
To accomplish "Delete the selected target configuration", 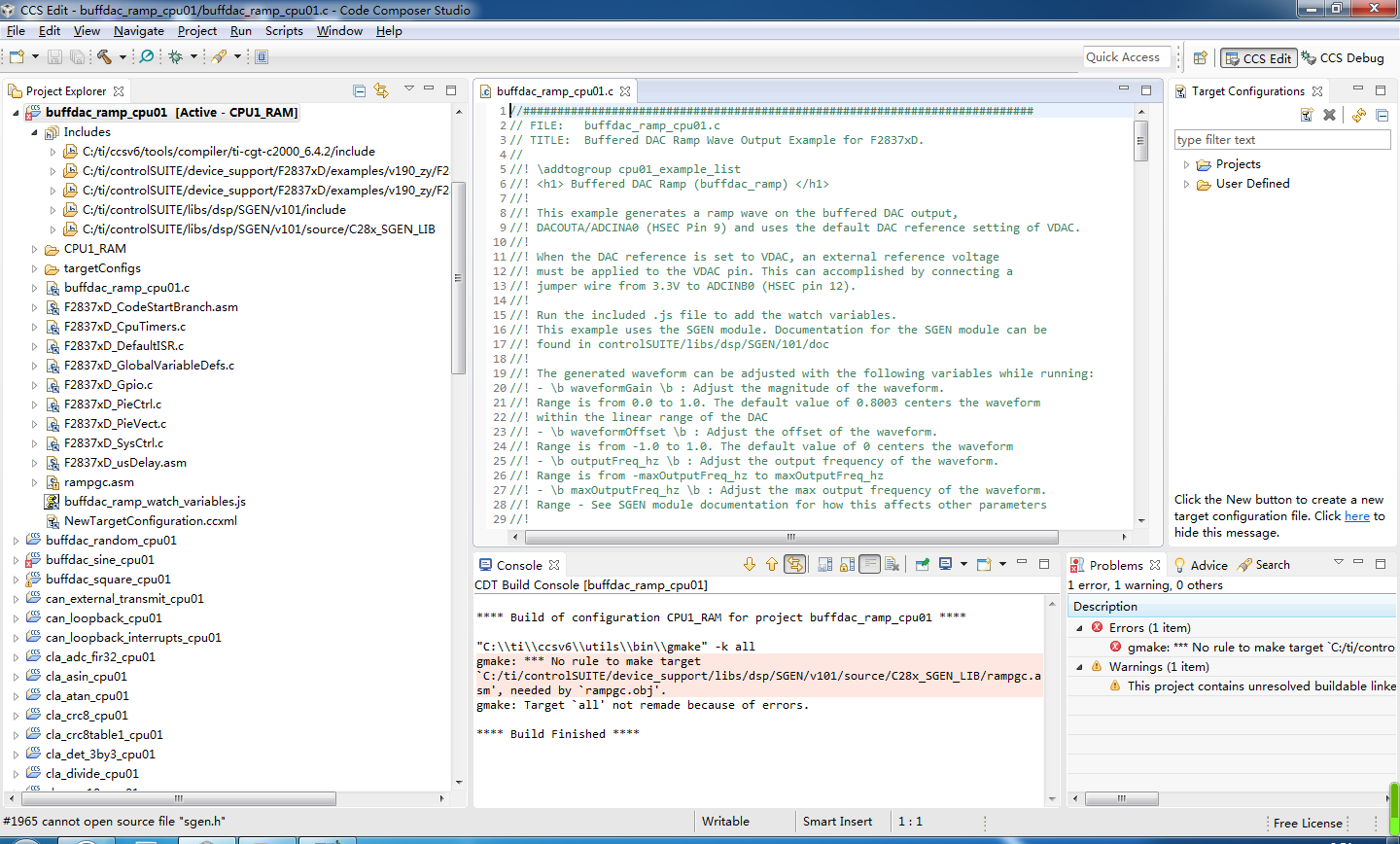I will coord(1330,115).
